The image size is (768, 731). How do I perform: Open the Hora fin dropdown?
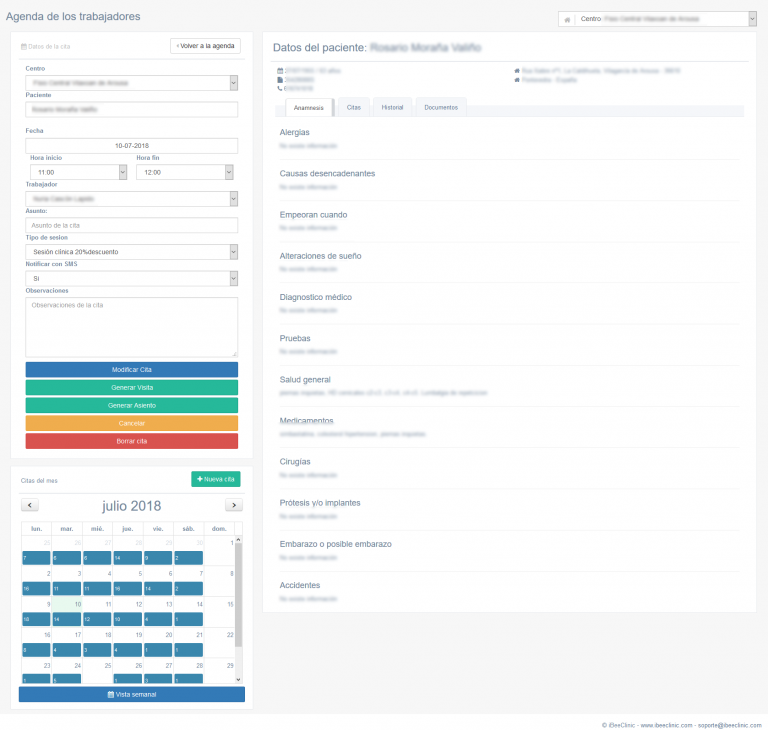pyautogui.click(x=184, y=172)
